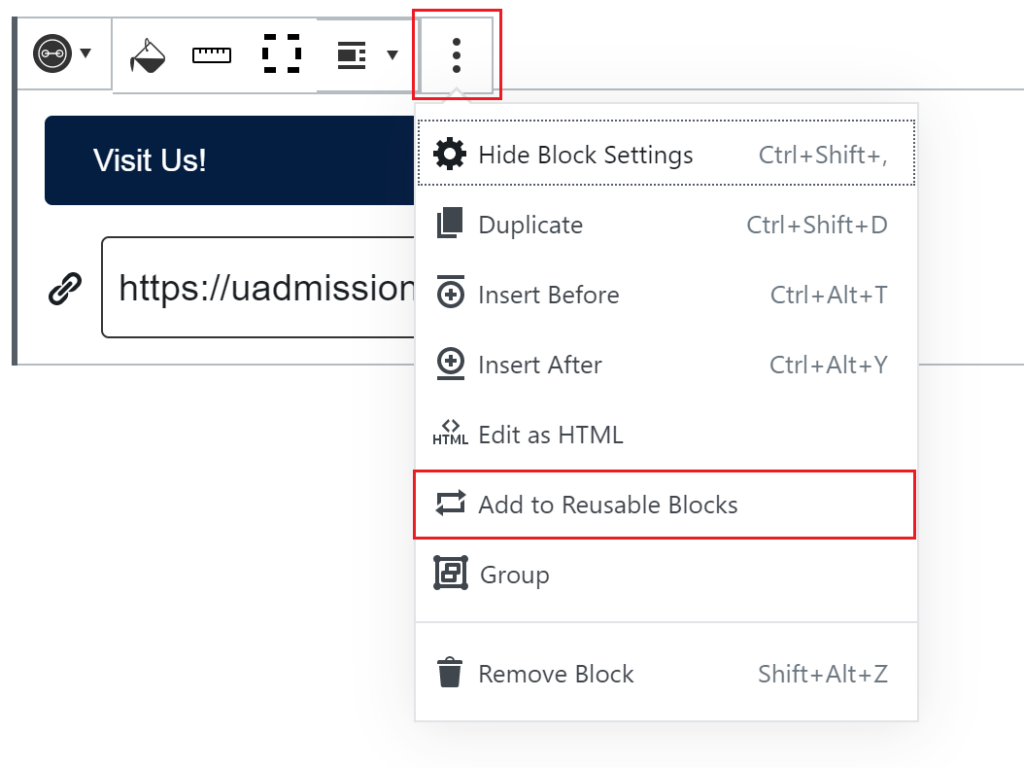
Task: Click the trash icon to remove block
Action: click(450, 673)
